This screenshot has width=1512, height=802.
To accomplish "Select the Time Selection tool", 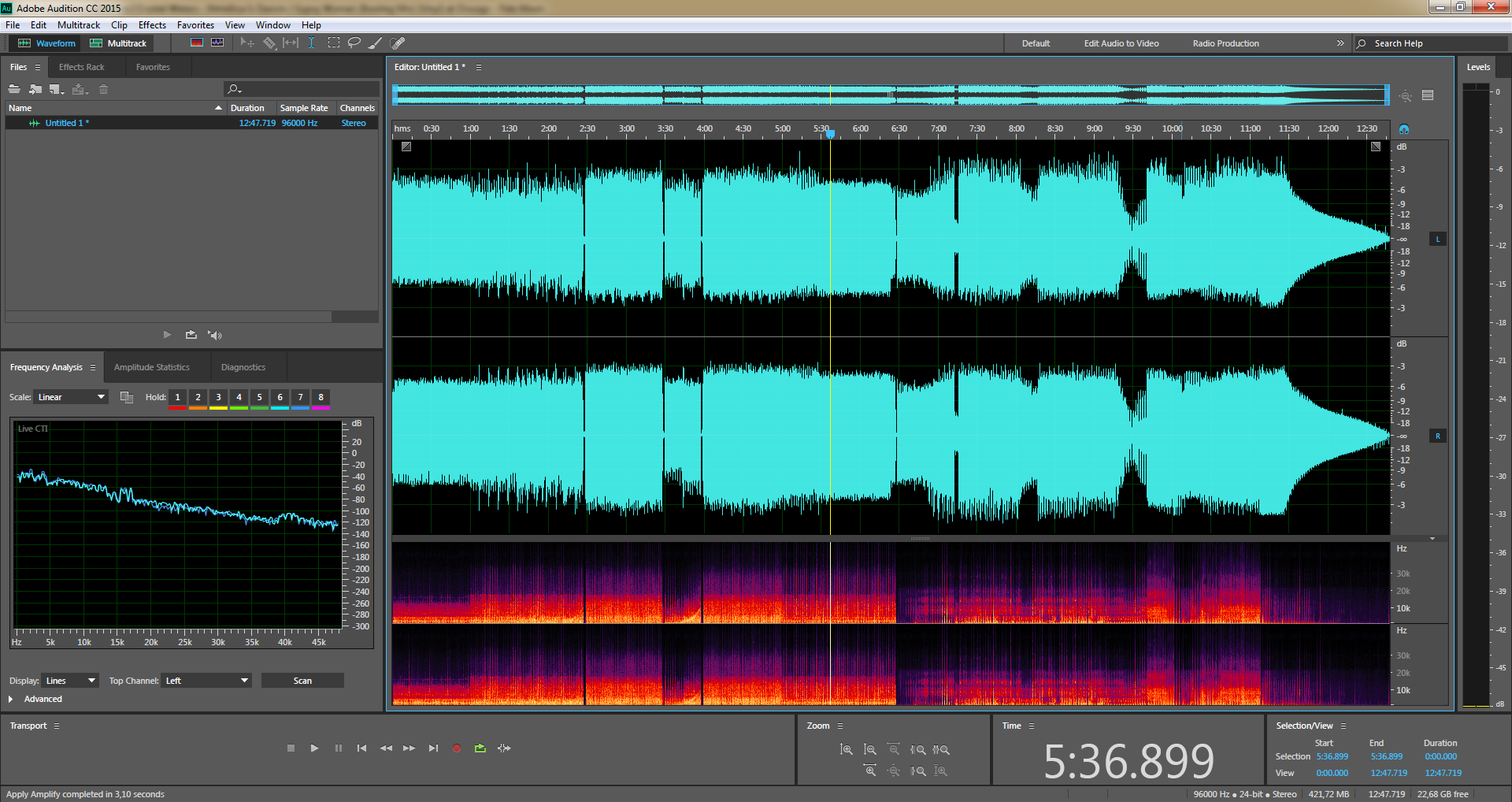I will point(312,43).
